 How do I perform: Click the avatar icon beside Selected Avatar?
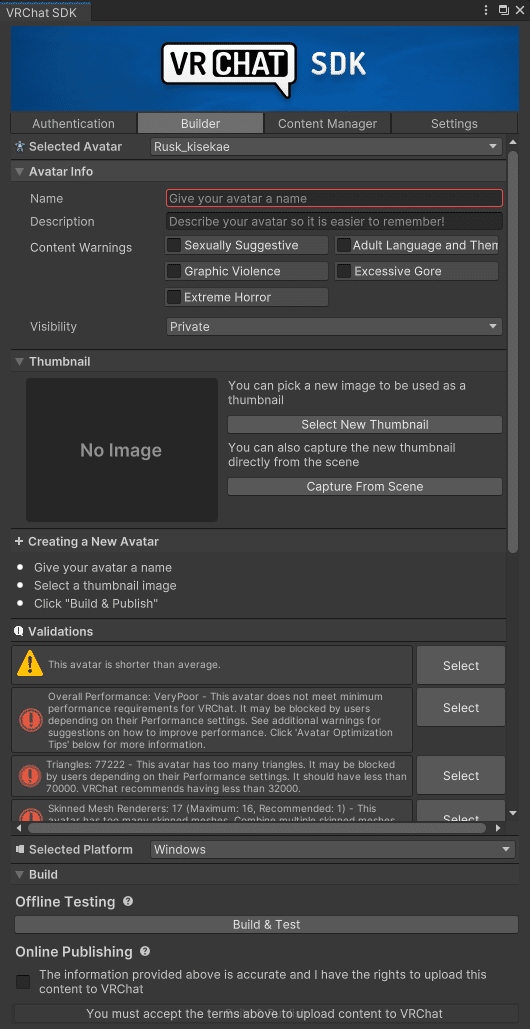(20, 146)
